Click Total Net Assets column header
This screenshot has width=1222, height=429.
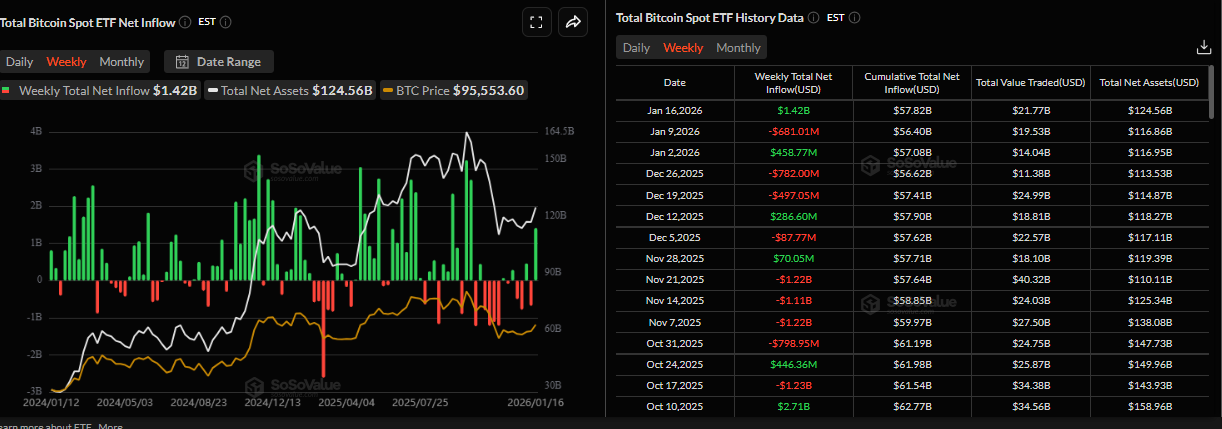pos(1150,83)
